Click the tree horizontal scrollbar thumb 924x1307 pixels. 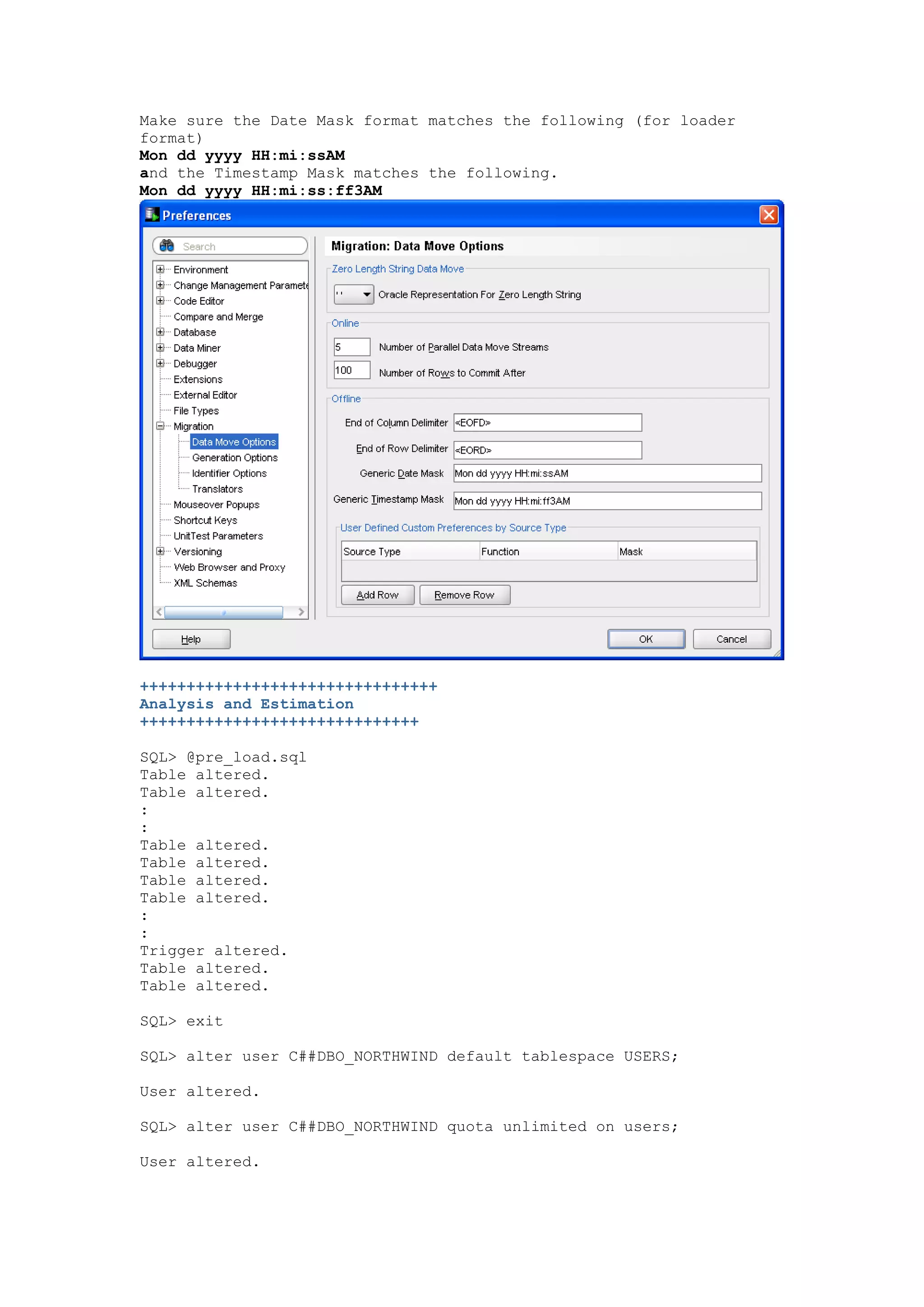tap(224, 612)
